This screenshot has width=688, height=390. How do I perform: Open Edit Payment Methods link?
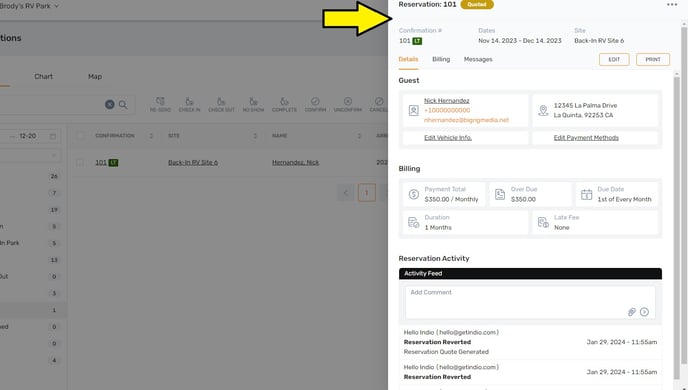point(586,138)
